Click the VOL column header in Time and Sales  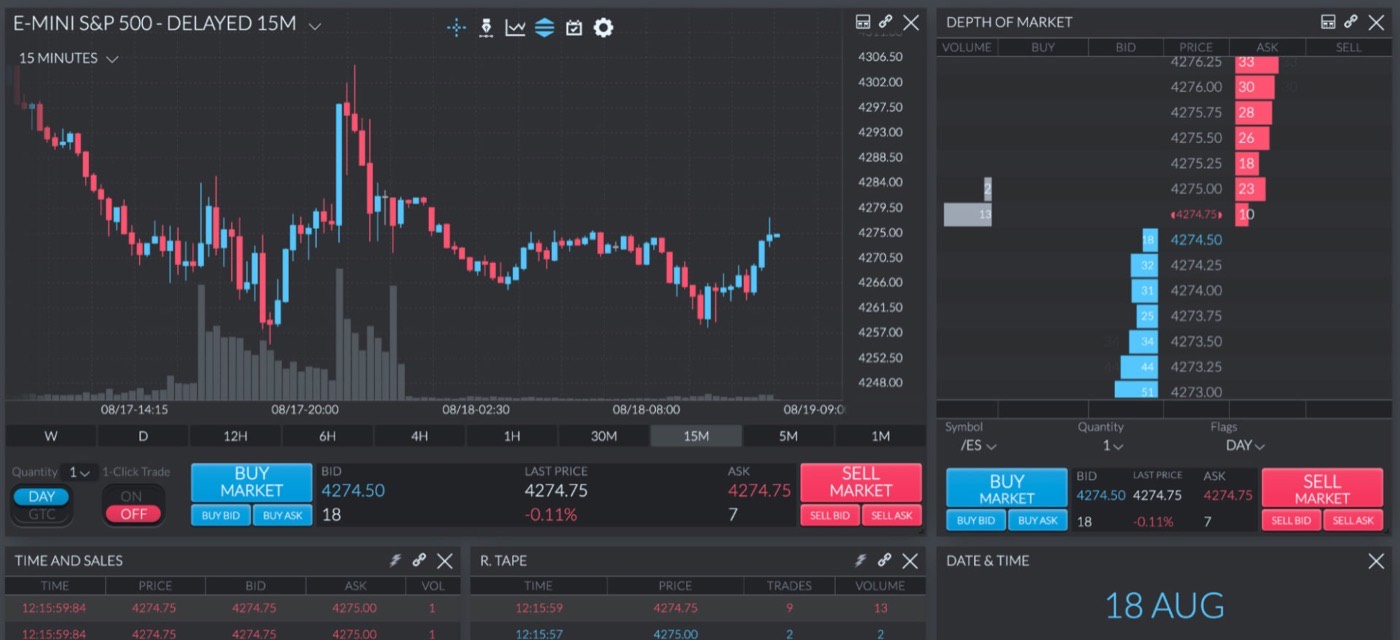pos(432,586)
